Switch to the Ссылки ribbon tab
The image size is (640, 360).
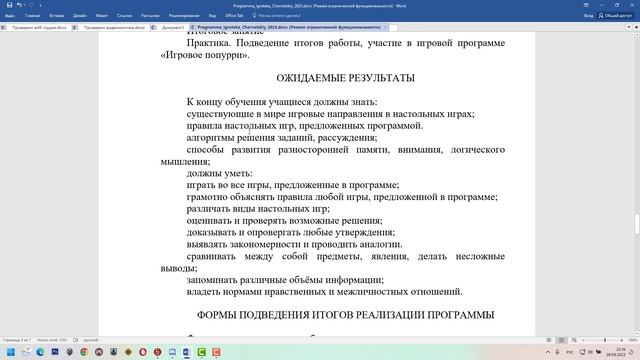[124, 16]
